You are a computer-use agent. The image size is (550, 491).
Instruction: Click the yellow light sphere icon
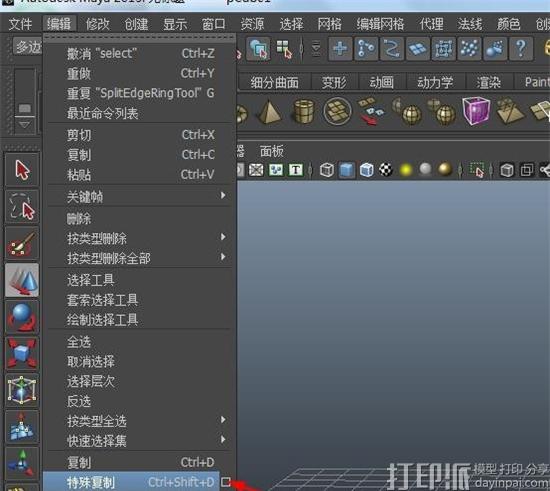tap(405, 170)
